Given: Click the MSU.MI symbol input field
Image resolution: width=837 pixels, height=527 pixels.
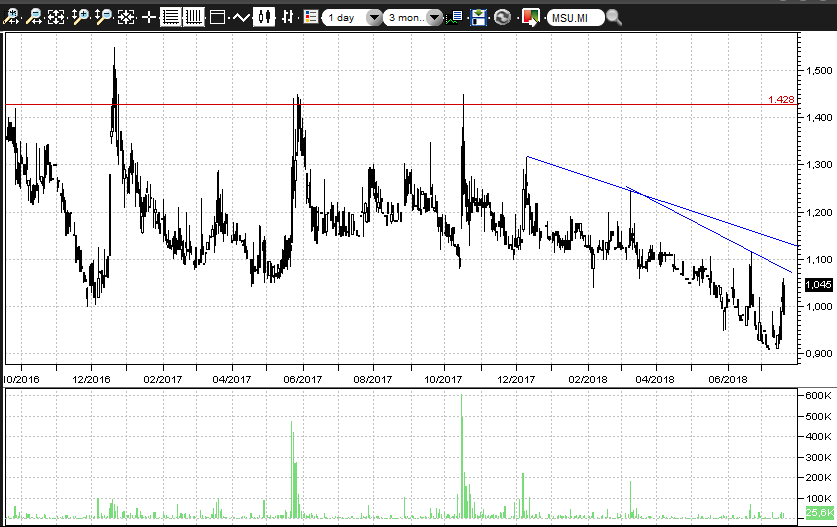Looking at the screenshot, I should point(575,18).
